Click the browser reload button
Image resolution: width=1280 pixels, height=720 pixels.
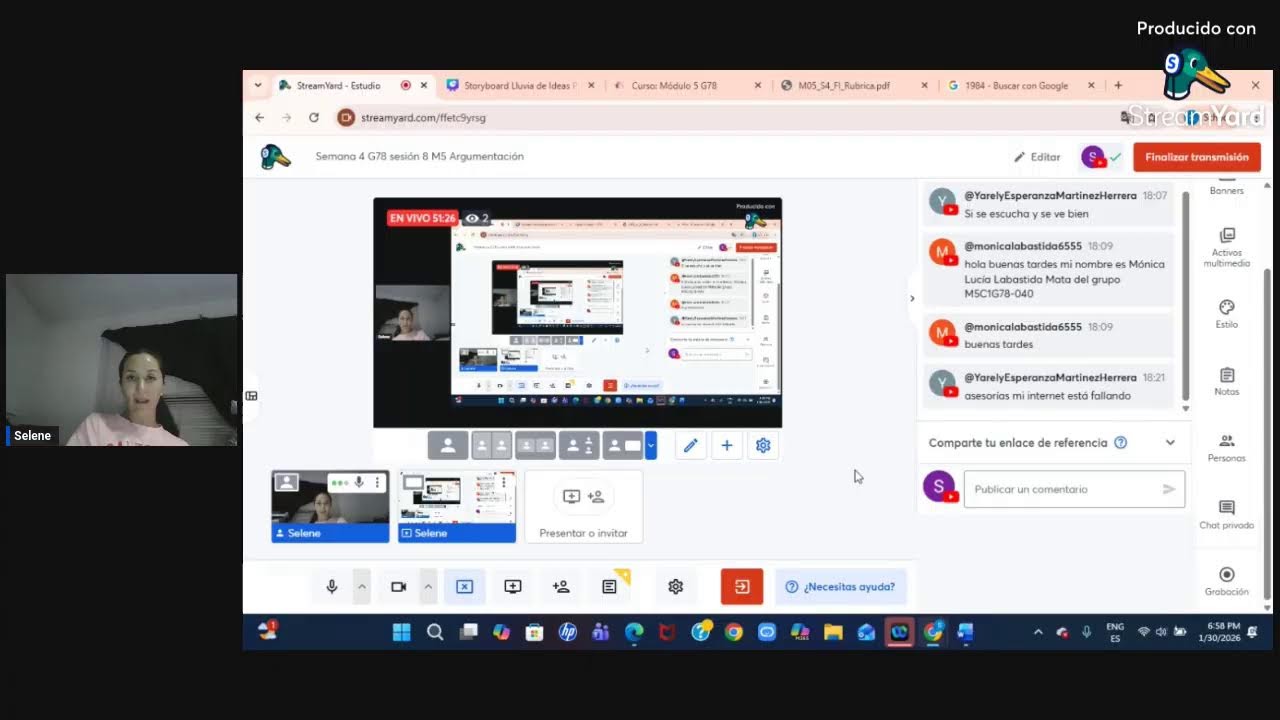click(314, 118)
